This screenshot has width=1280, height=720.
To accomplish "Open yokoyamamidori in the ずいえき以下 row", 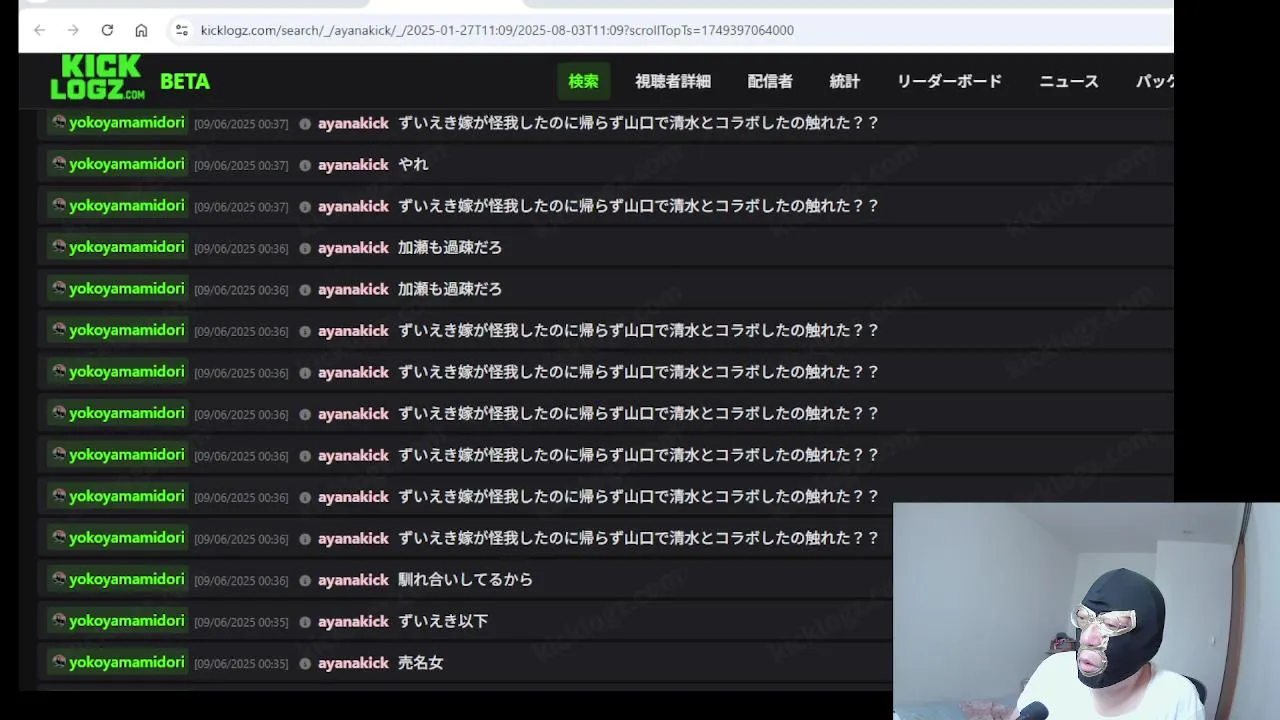I will pyautogui.click(x=127, y=621).
